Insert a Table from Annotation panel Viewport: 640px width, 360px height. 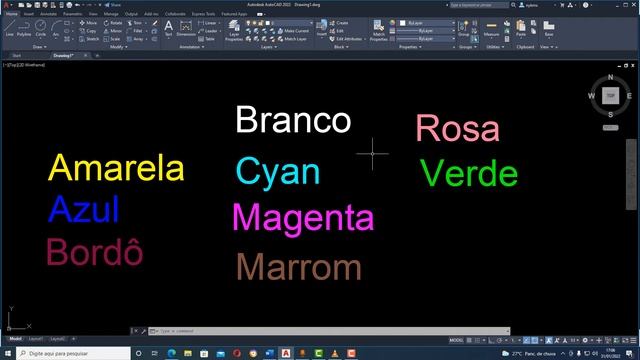(207, 39)
